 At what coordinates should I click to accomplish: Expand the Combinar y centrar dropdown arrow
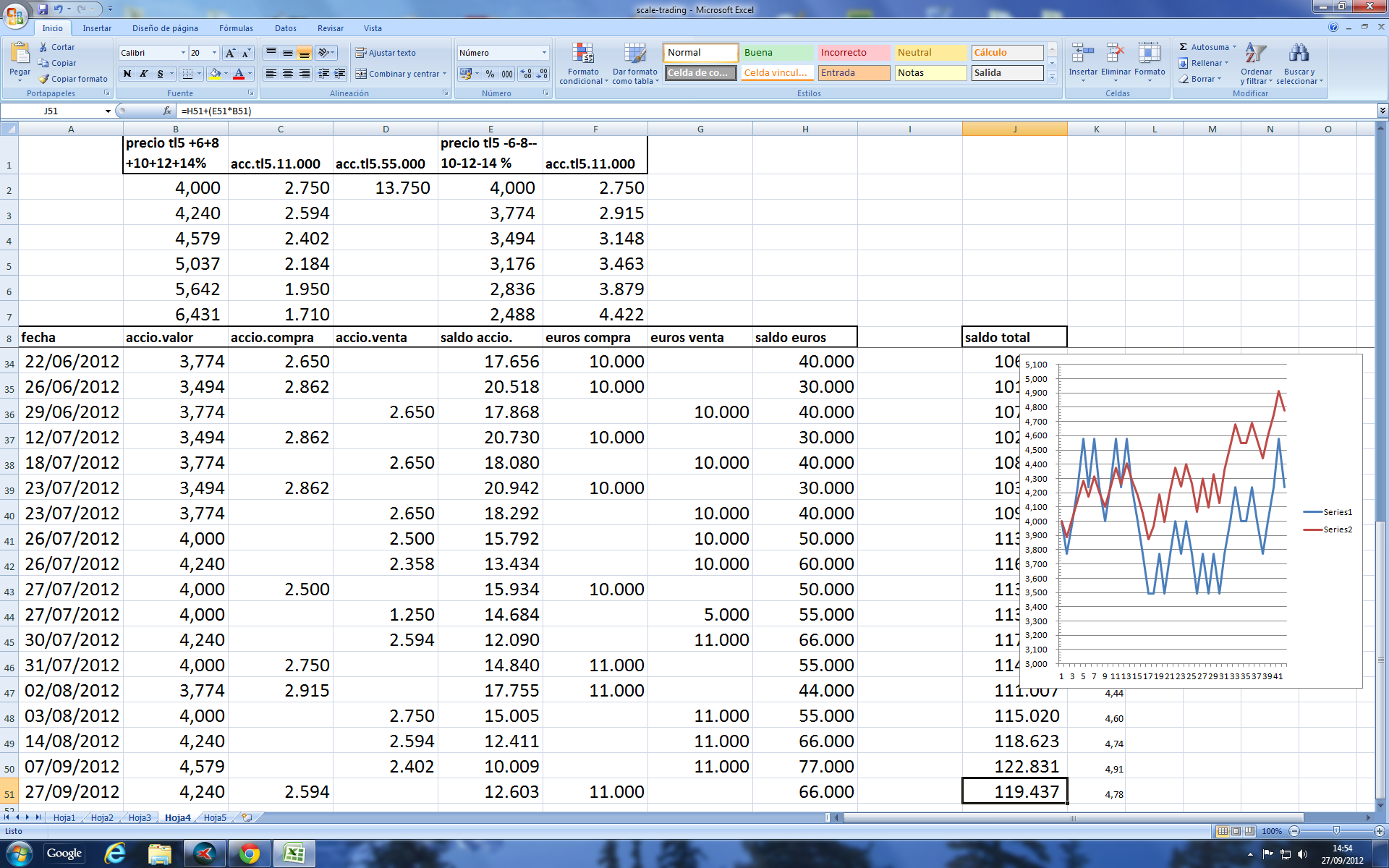point(444,74)
